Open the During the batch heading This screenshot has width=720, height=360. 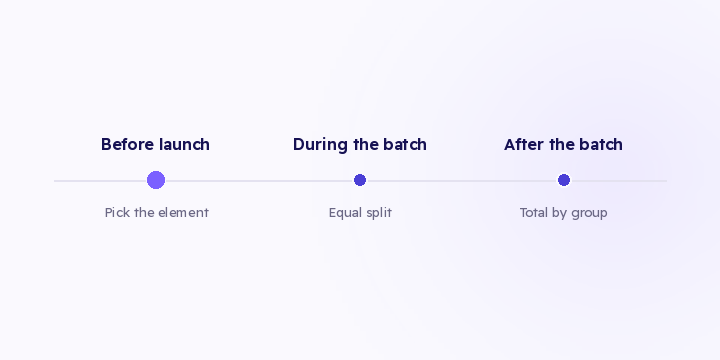pyautogui.click(x=360, y=144)
